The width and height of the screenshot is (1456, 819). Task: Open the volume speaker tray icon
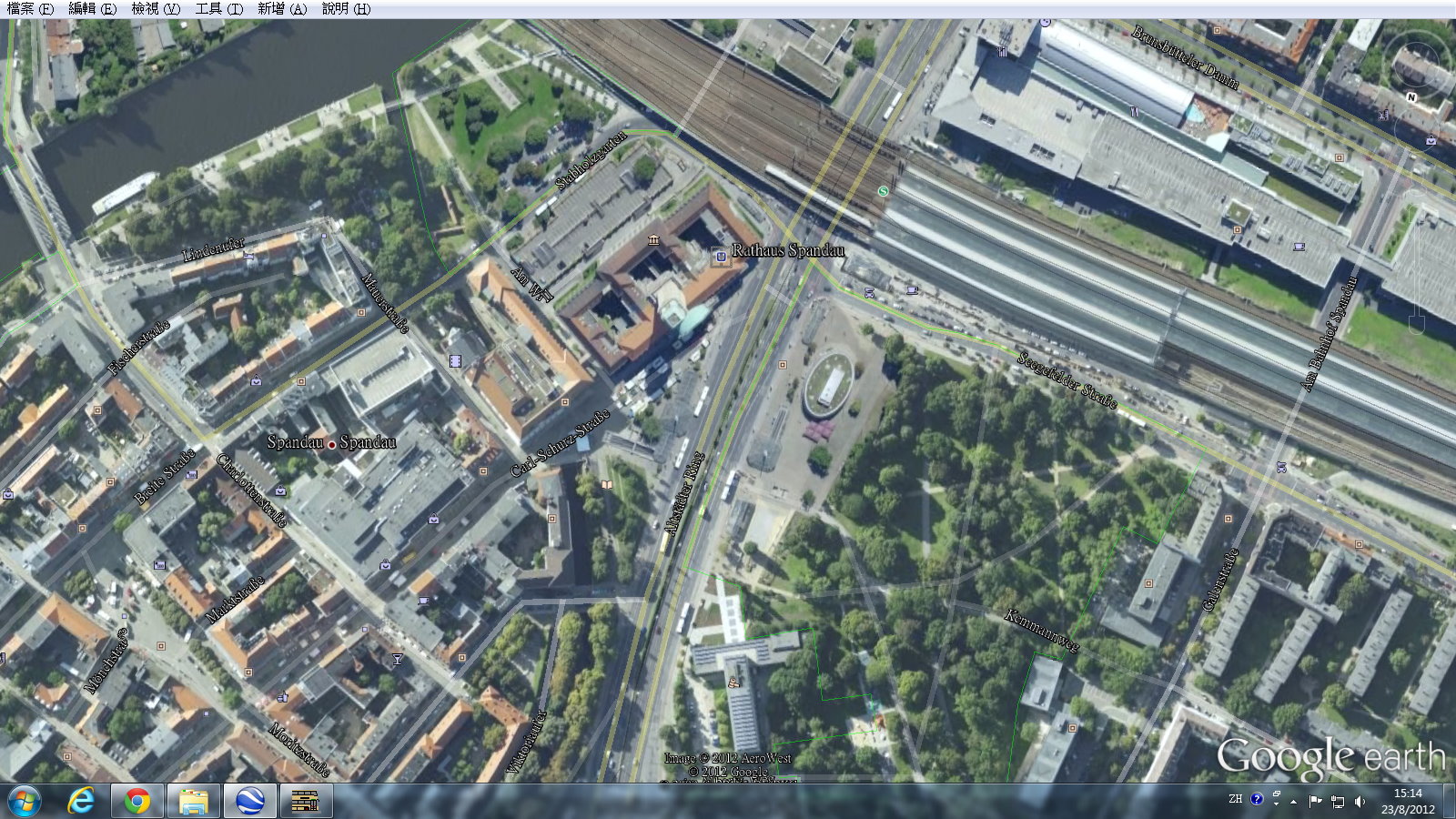1360,801
